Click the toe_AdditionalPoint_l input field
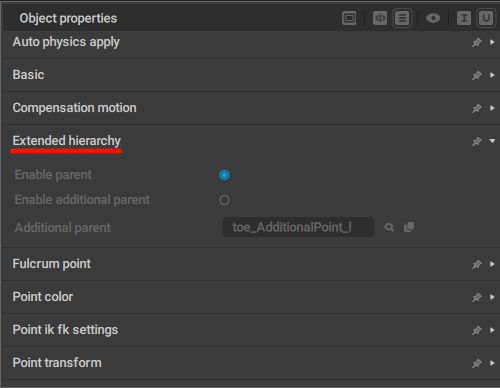500x388 pixels. (298, 227)
